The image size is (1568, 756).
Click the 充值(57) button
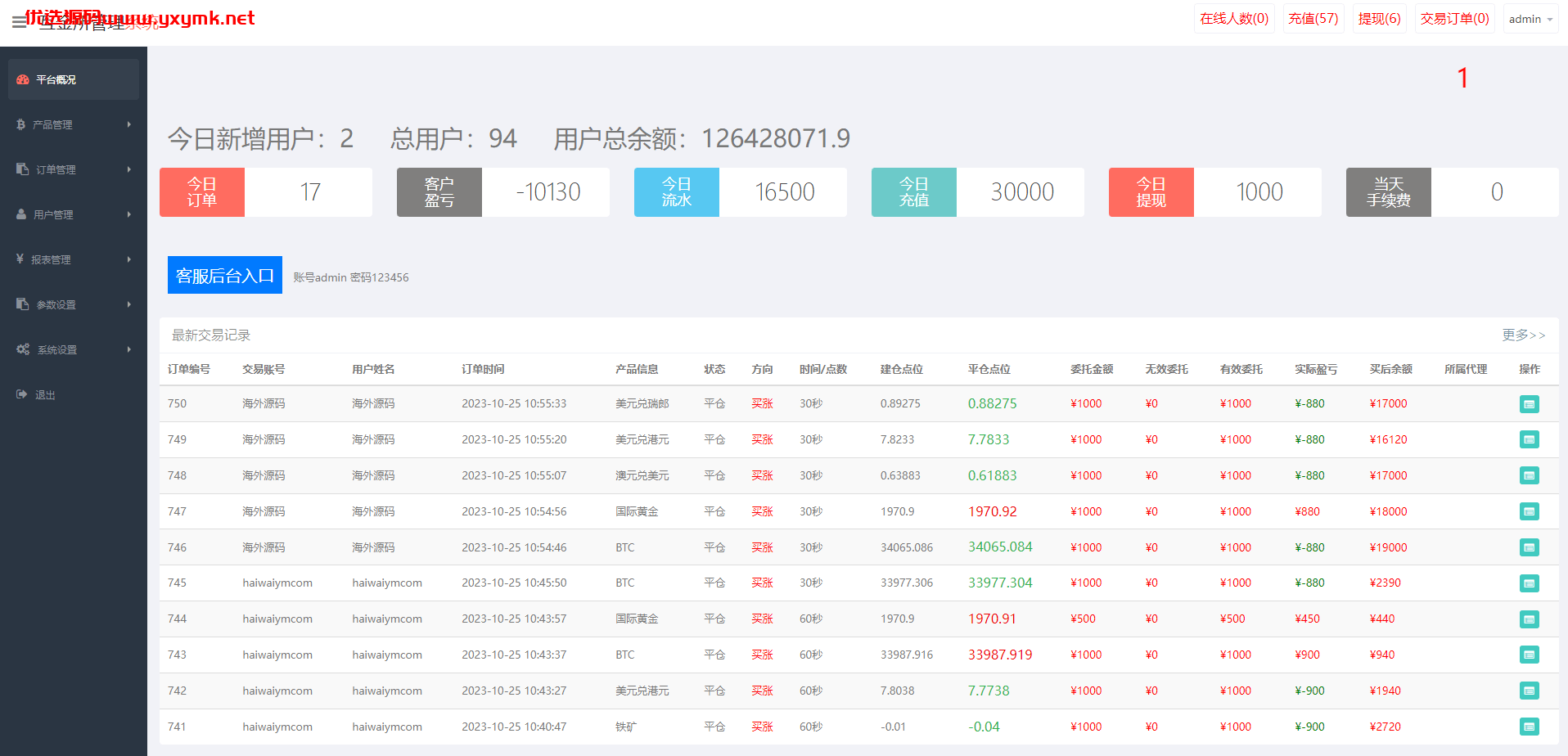pos(1313,19)
